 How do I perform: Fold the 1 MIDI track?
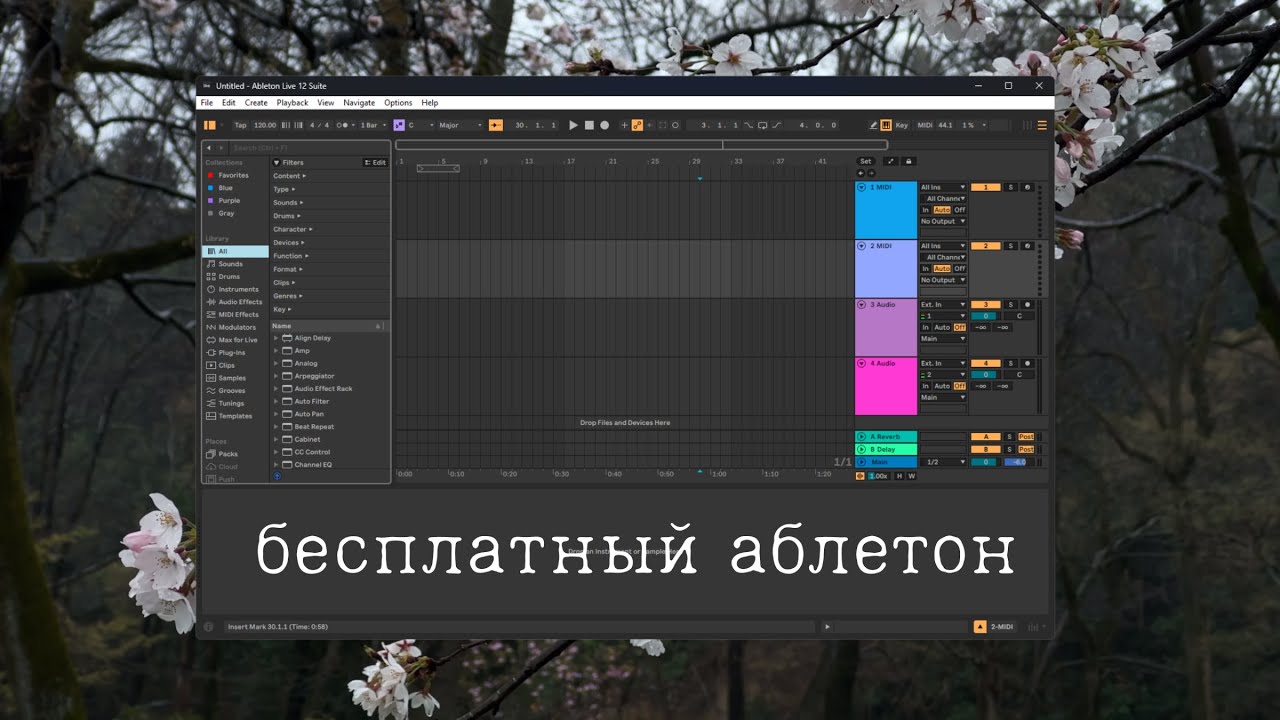861,187
